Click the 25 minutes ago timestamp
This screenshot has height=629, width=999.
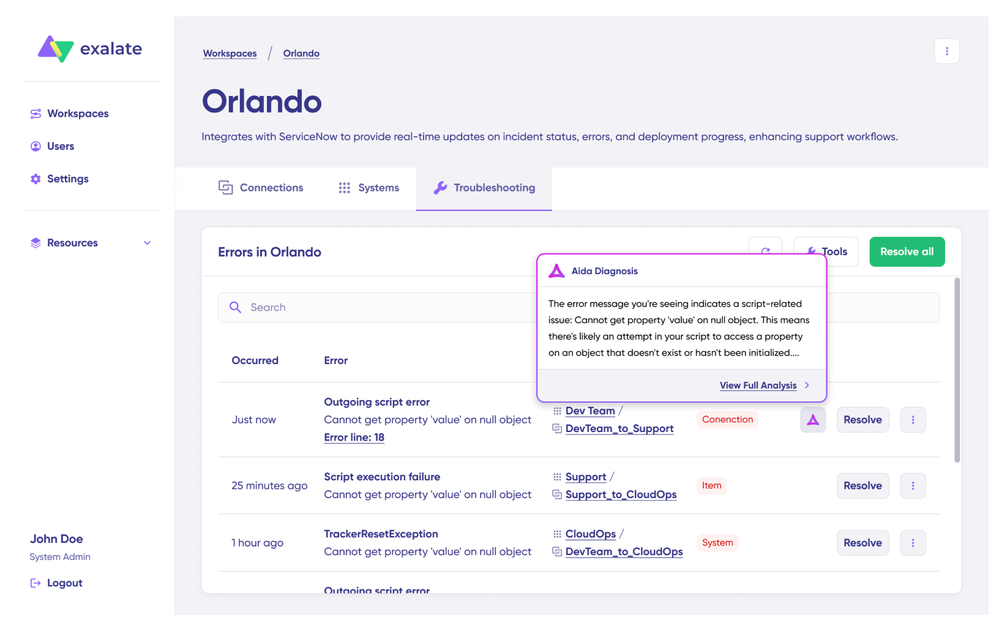pos(270,486)
